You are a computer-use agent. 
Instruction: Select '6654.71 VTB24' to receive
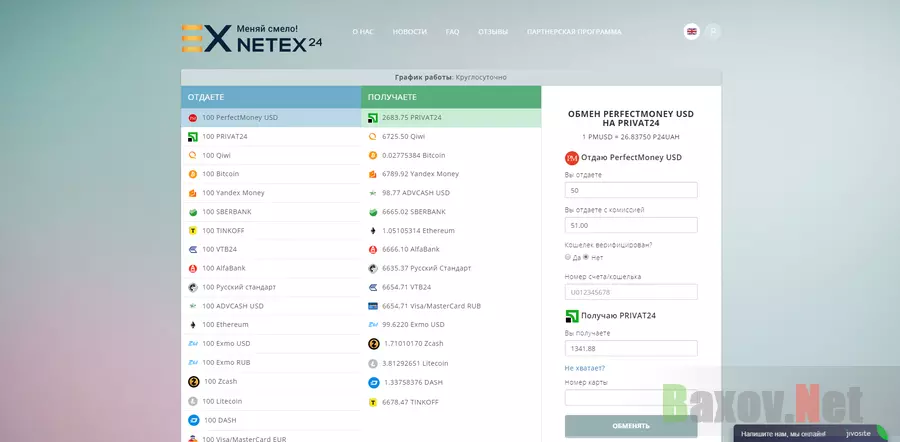coord(451,287)
